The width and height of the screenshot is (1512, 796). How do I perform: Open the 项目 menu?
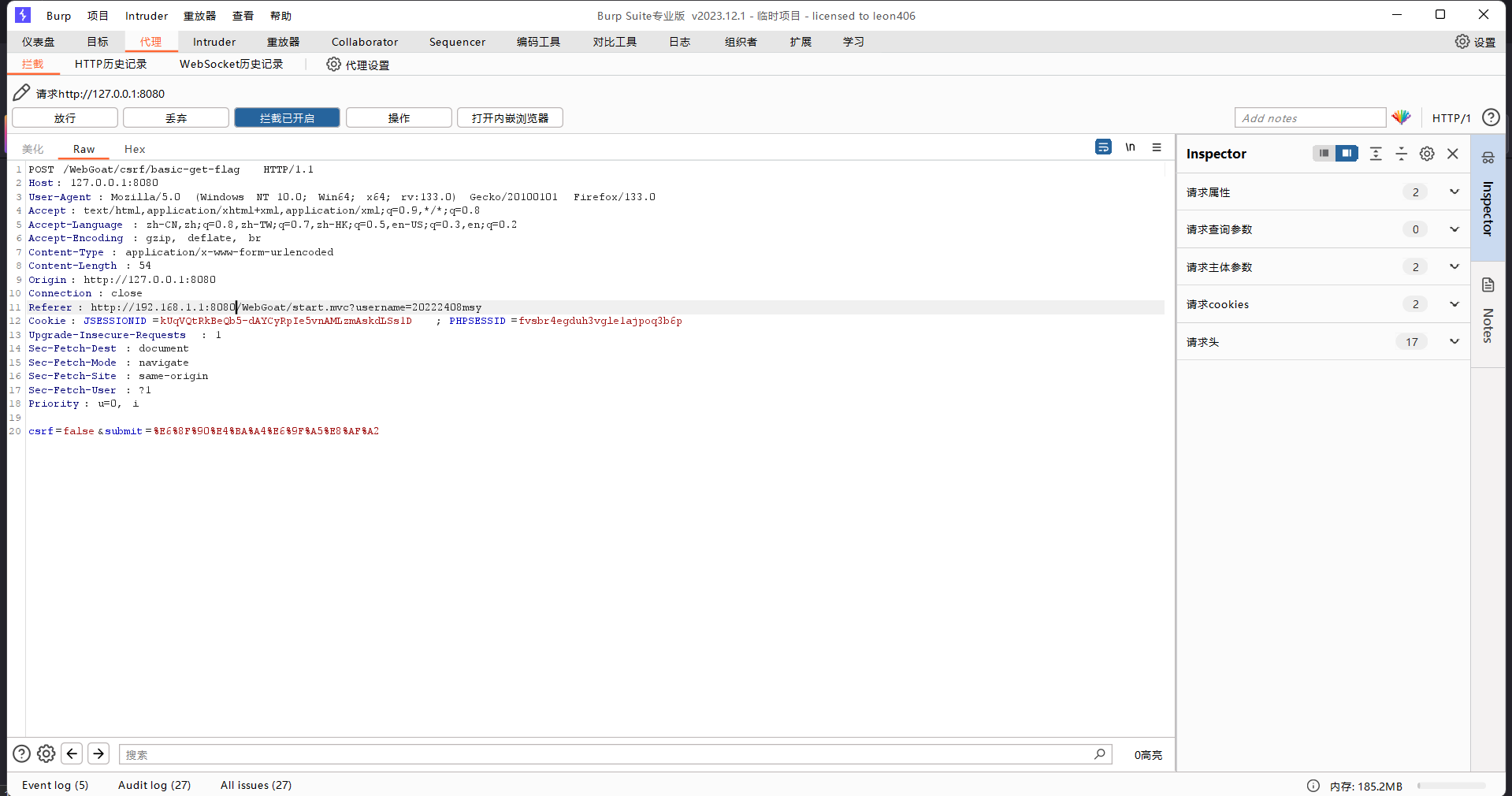click(98, 16)
